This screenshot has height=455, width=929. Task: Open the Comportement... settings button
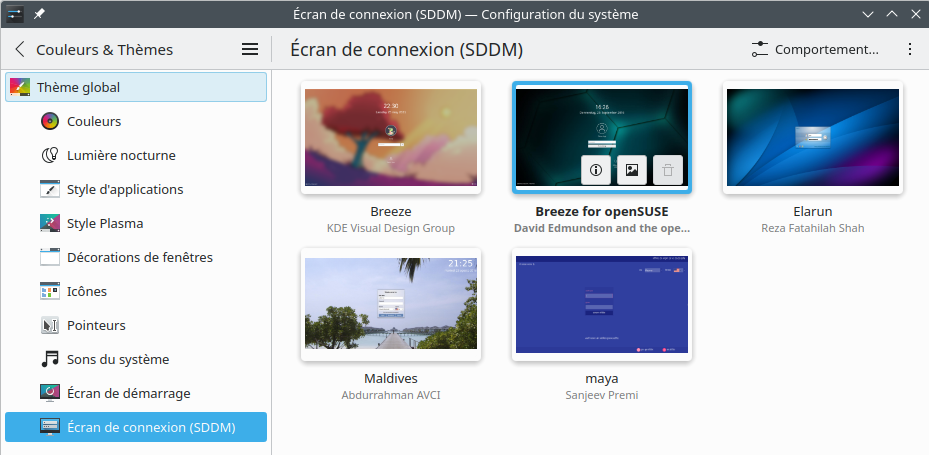pos(815,49)
